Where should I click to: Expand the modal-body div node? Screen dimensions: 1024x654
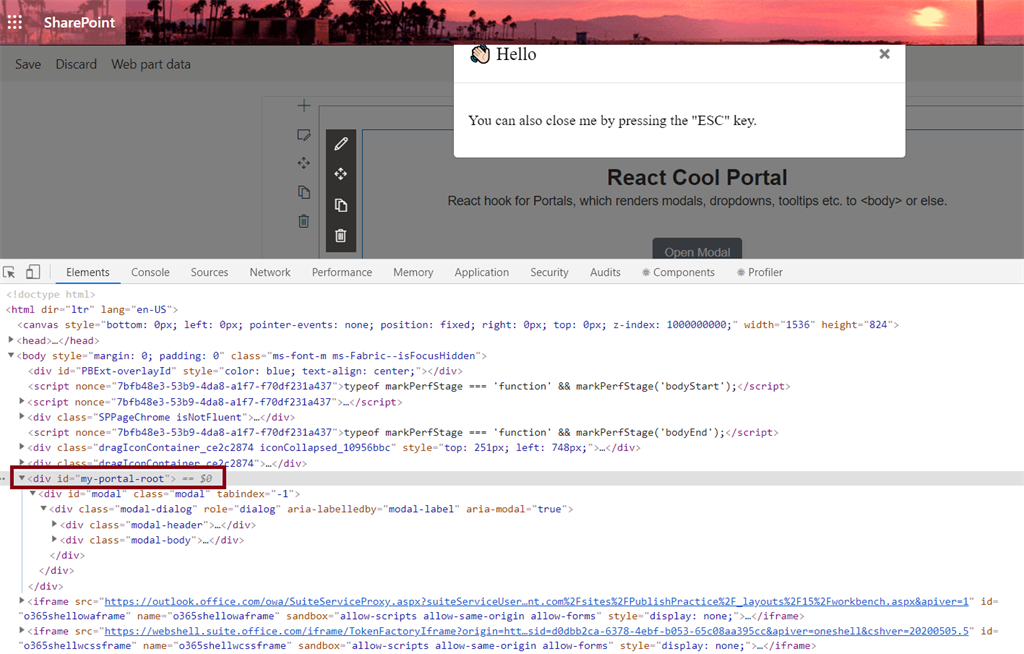[x=54, y=540]
